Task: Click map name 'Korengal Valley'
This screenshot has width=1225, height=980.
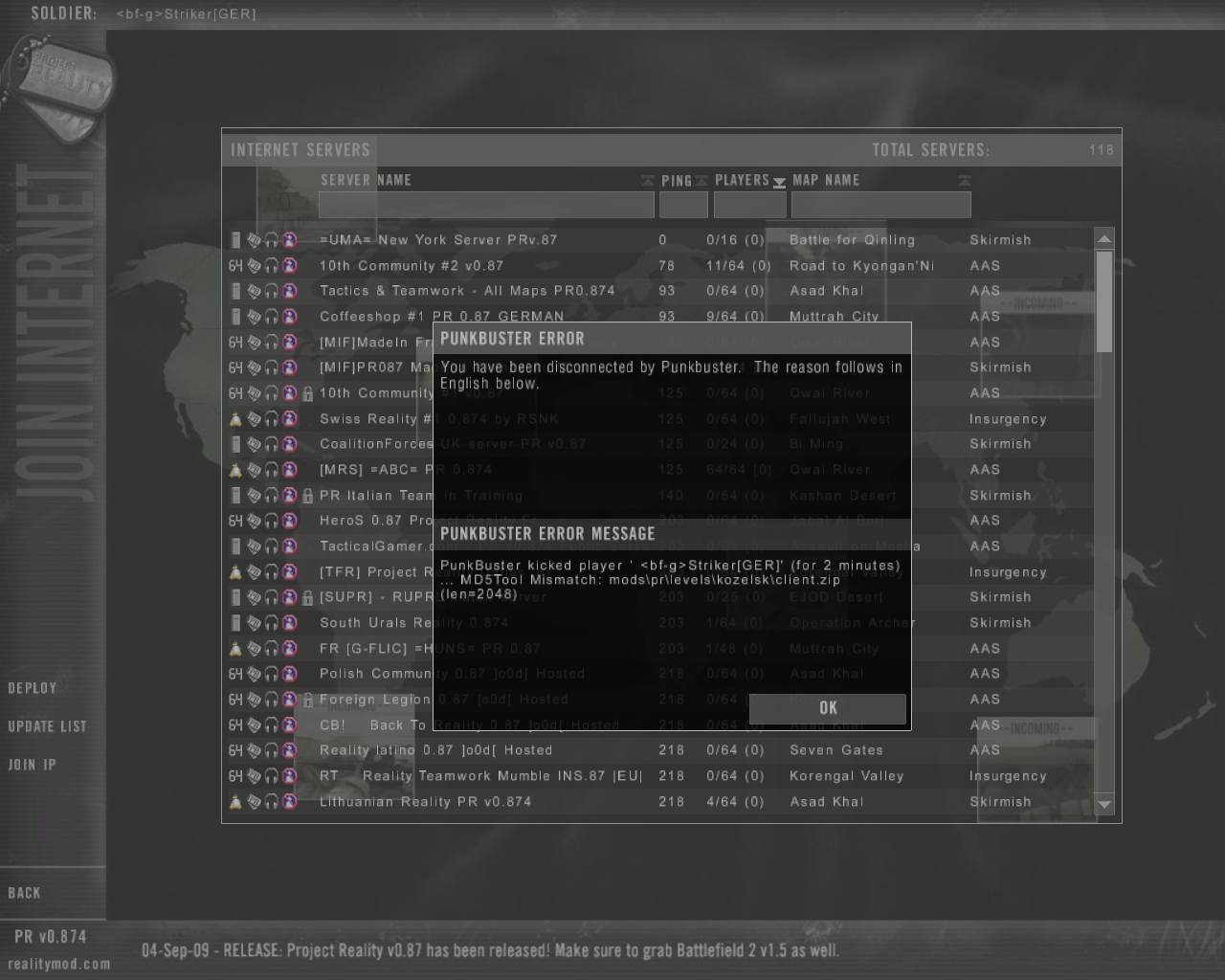Action: click(846, 776)
